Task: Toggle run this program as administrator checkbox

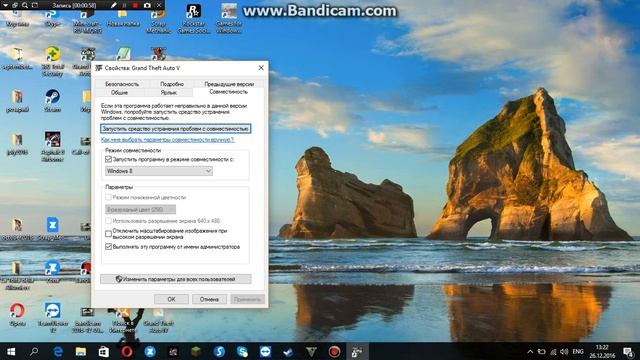Action: click(108, 247)
